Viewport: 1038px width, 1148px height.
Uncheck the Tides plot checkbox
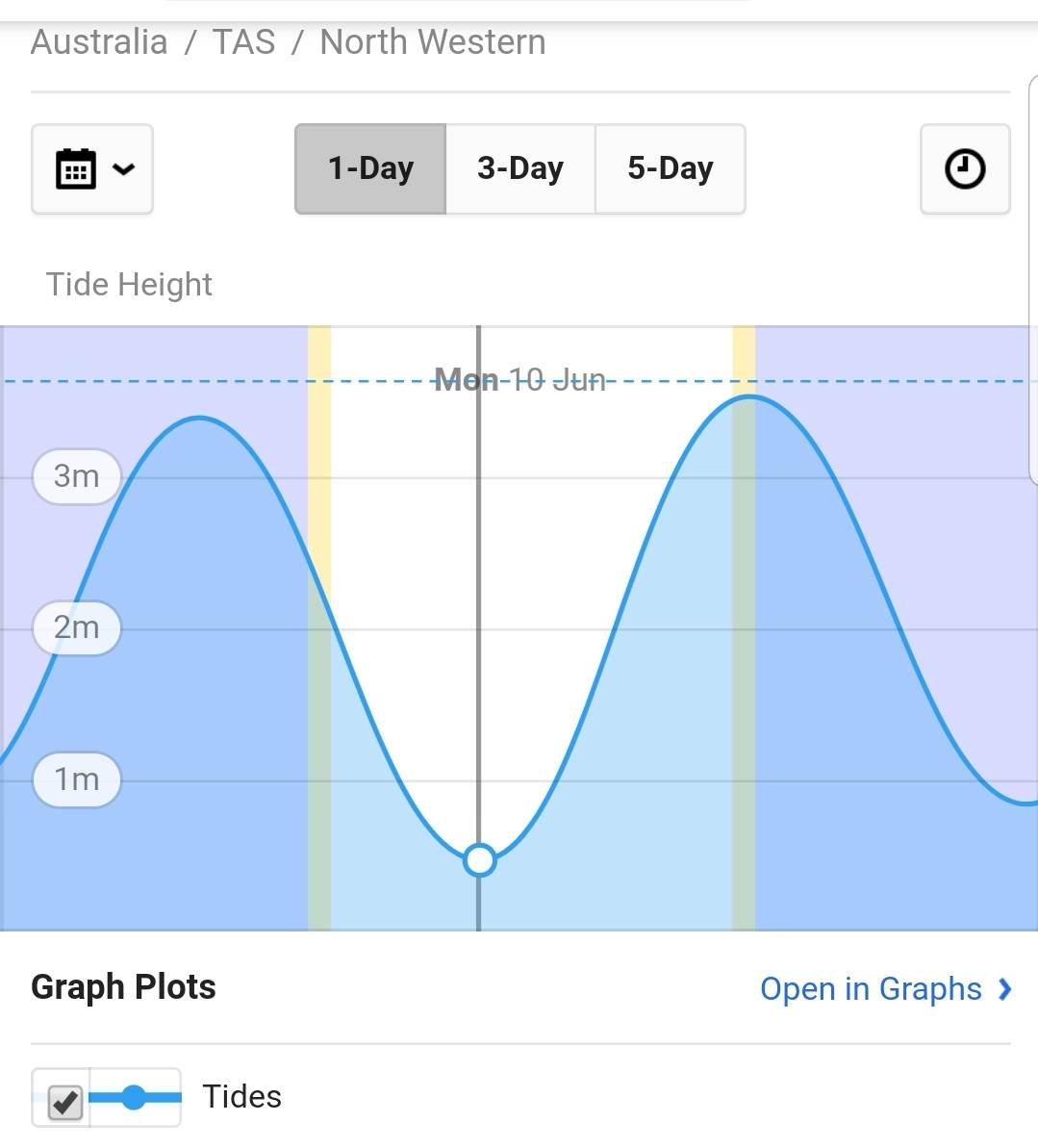pyautogui.click(x=64, y=1099)
